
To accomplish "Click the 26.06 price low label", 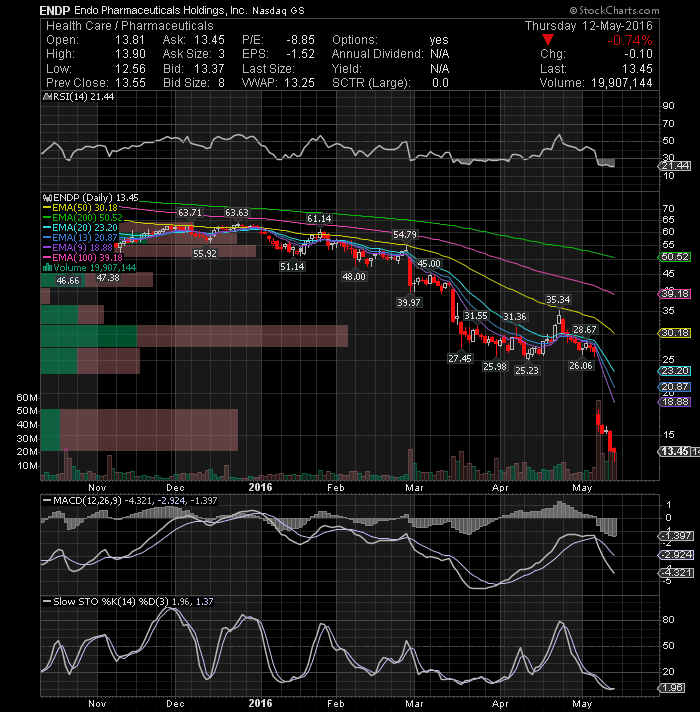I will 581,365.
